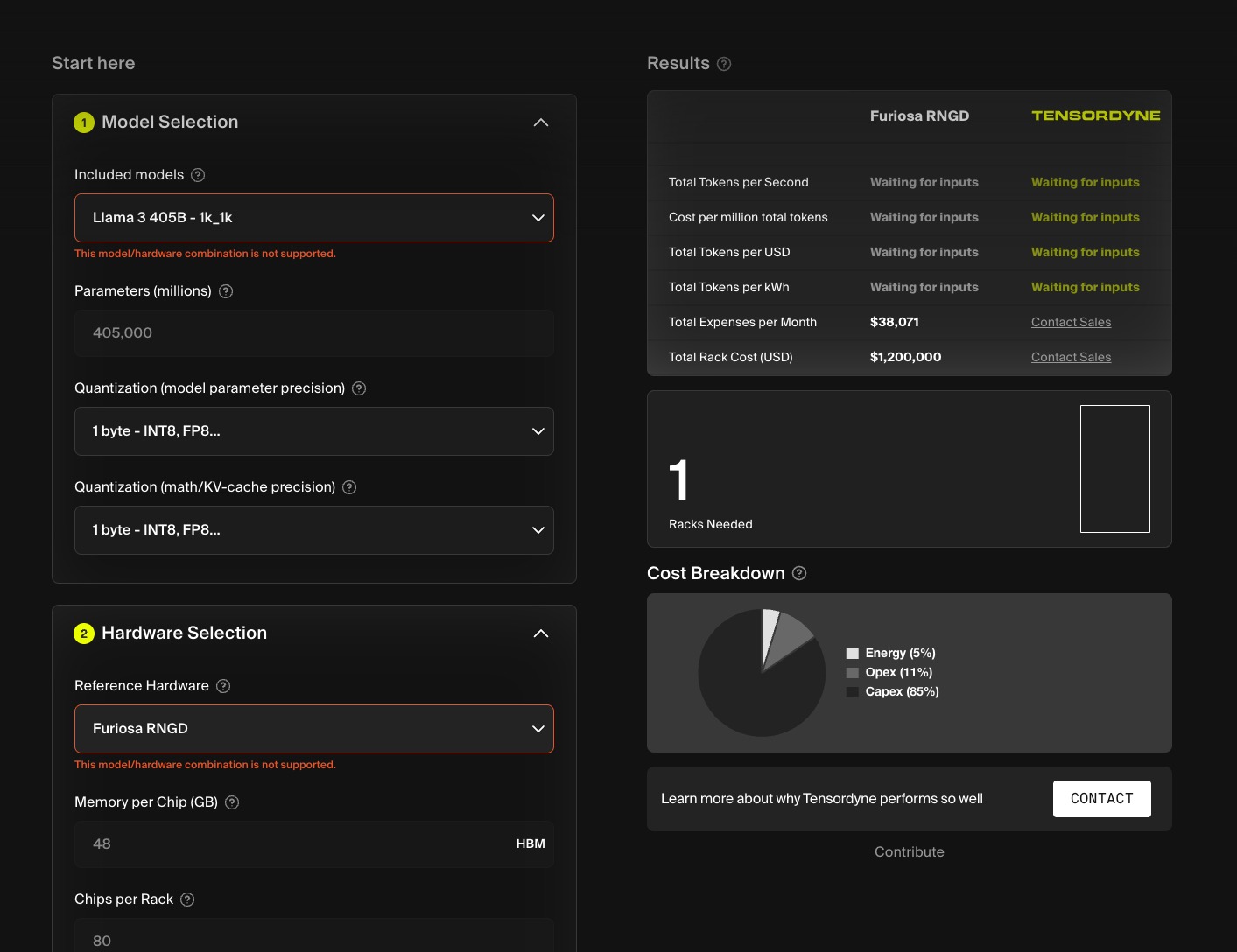Click the HBM memory type label
The height and width of the screenshot is (952, 1237).
point(531,844)
